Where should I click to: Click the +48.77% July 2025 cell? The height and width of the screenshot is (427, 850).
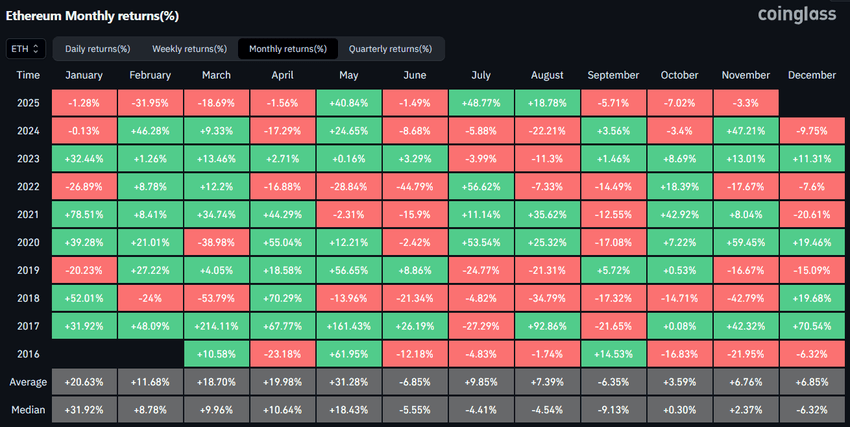[x=482, y=101]
